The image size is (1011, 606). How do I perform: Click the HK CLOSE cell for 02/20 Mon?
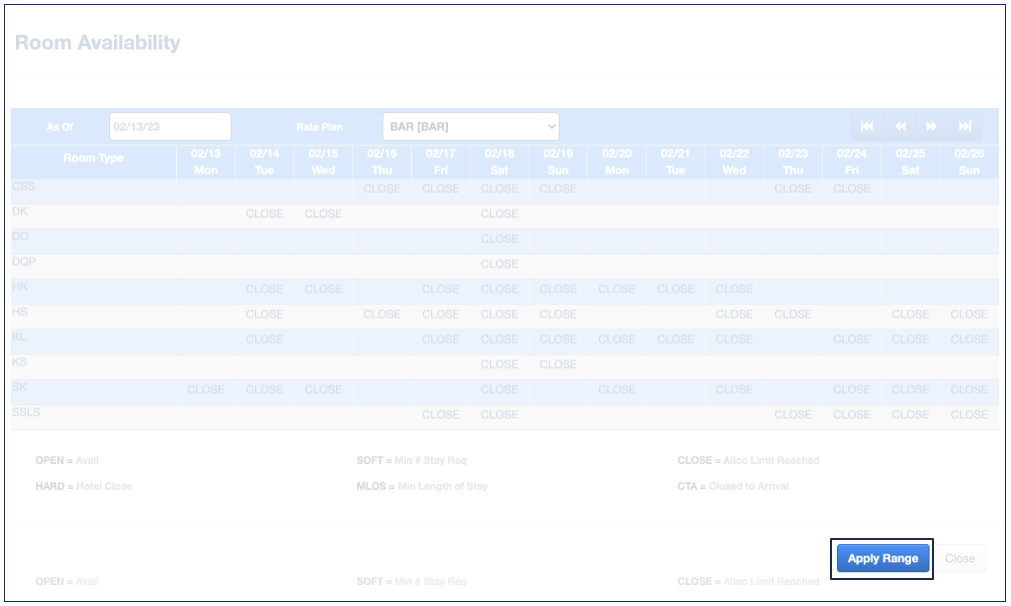click(617, 289)
